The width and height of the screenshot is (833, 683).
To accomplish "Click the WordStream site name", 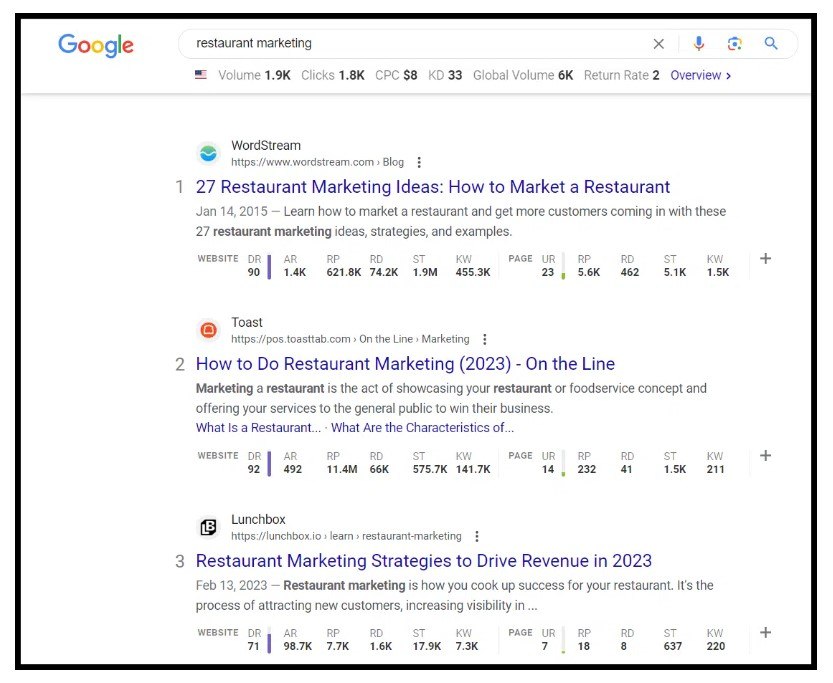I will (x=266, y=146).
